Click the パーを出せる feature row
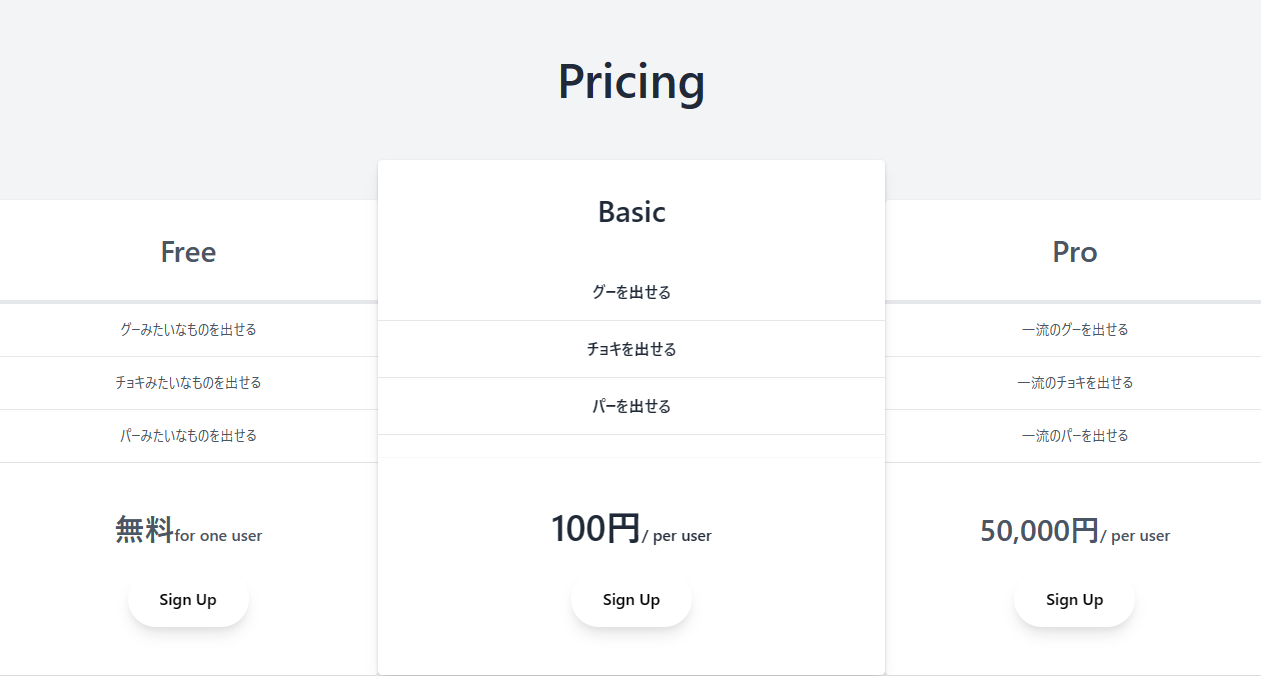 point(631,406)
